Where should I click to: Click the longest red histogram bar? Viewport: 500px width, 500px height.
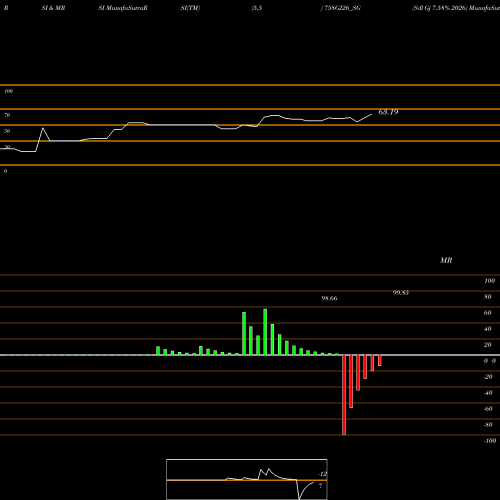click(344, 395)
